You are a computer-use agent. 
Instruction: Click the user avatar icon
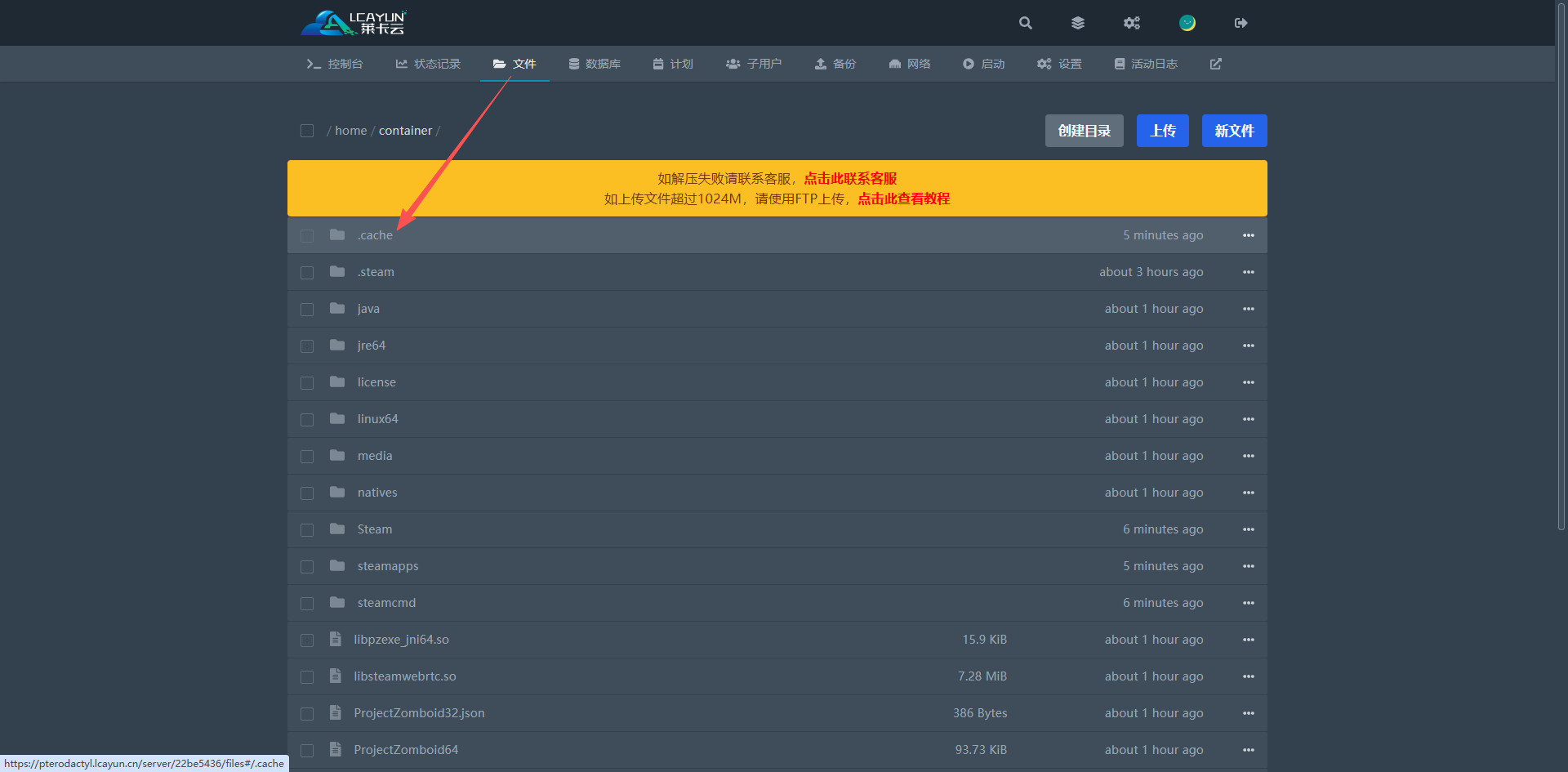point(1187,23)
